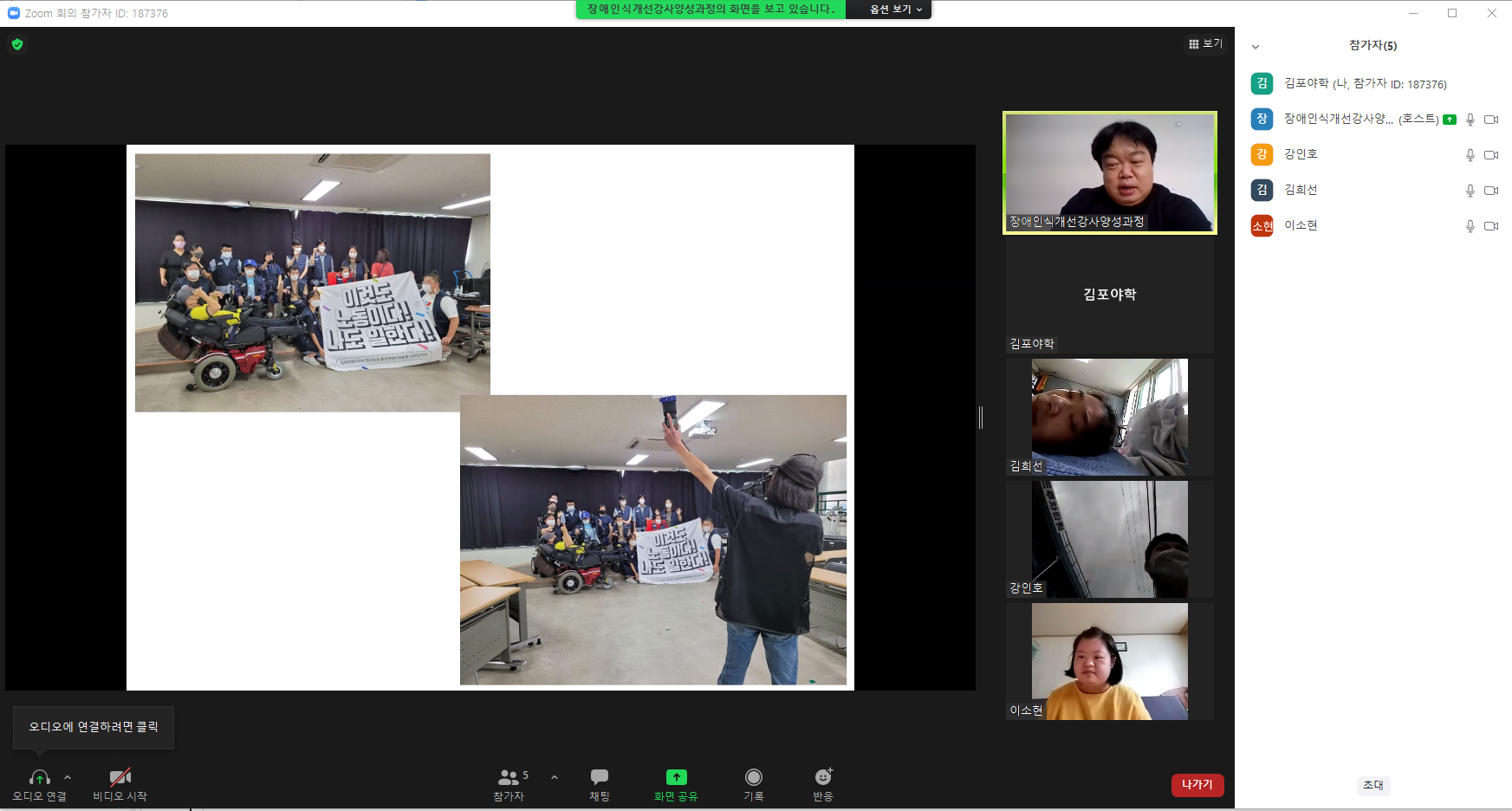1512x811 pixels.
Task: Click the 초대 invite button
Action: [1373, 785]
